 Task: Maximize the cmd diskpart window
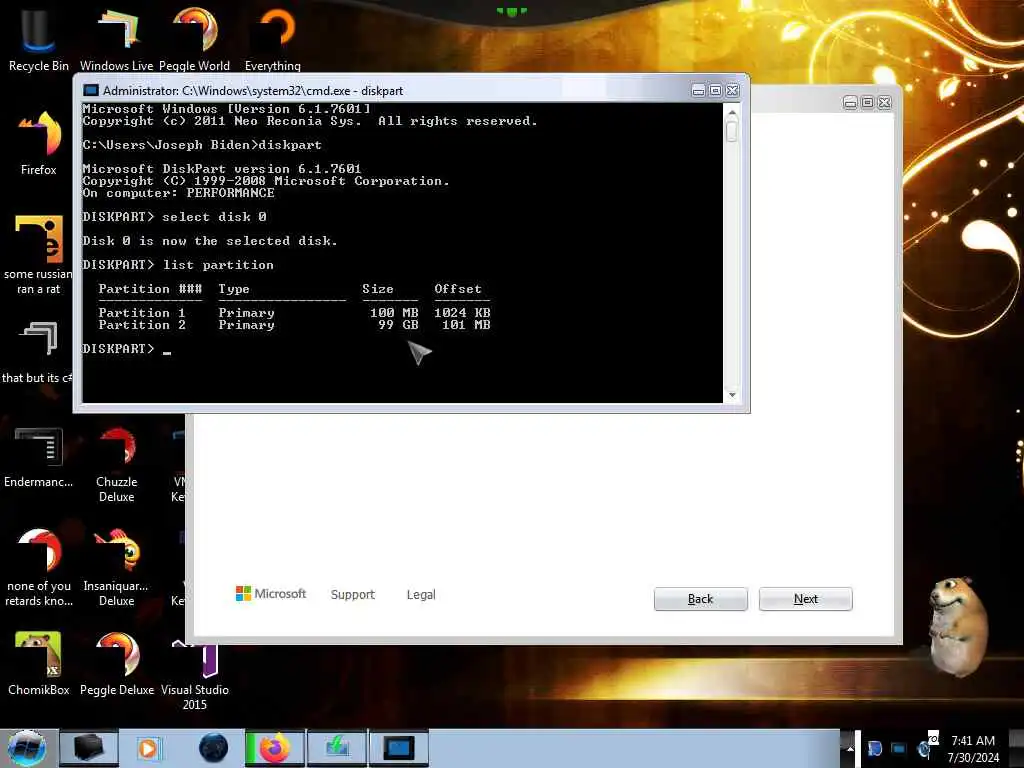[x=715, y=91]
